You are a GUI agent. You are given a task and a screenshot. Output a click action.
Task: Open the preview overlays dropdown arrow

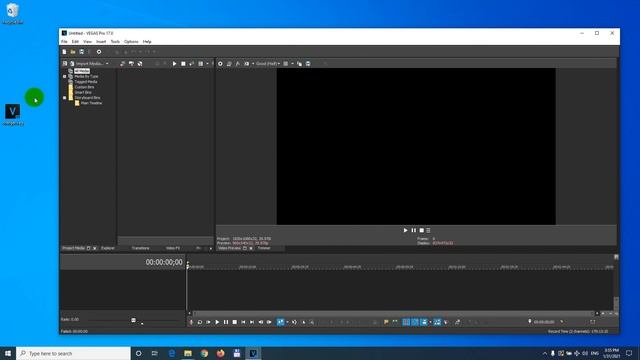[292, 64]
